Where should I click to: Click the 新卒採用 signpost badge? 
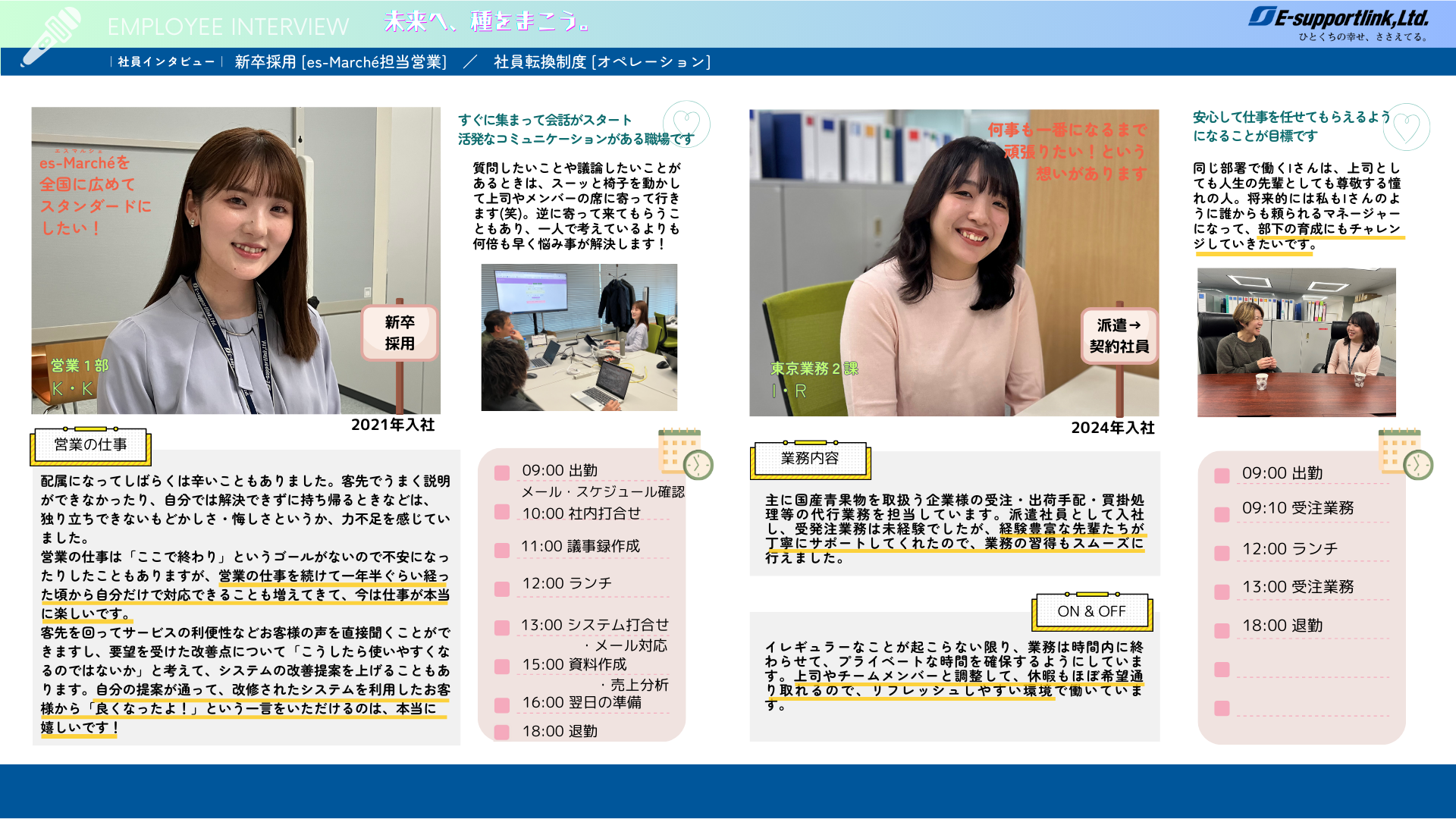point(400,332)
